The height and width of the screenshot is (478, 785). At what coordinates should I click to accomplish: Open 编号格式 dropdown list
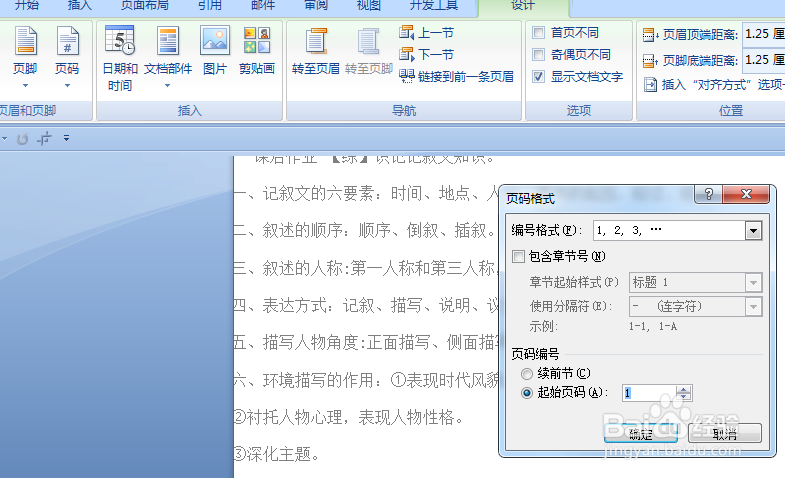753,231
